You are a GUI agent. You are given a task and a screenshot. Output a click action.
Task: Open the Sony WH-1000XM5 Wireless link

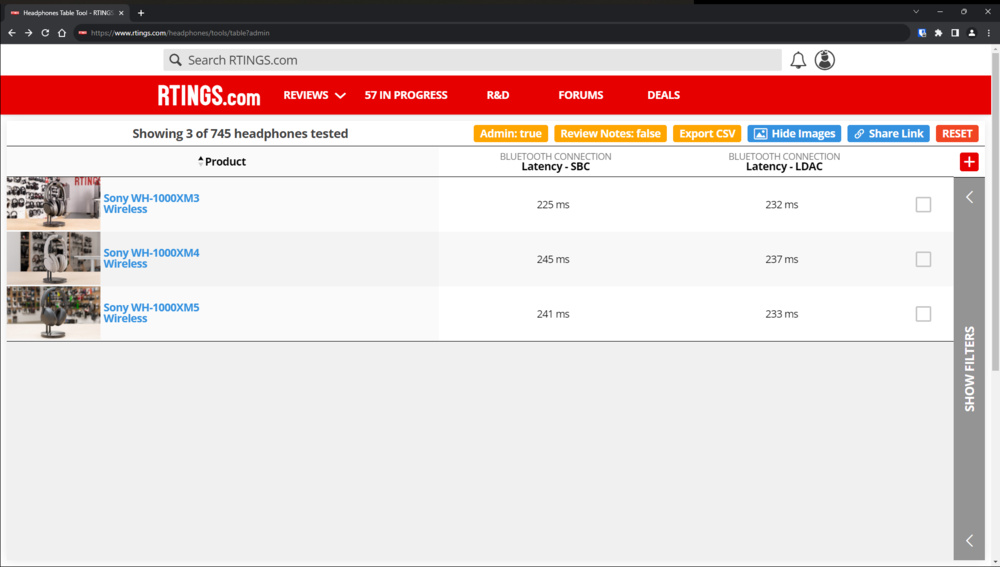click(151, 313)
